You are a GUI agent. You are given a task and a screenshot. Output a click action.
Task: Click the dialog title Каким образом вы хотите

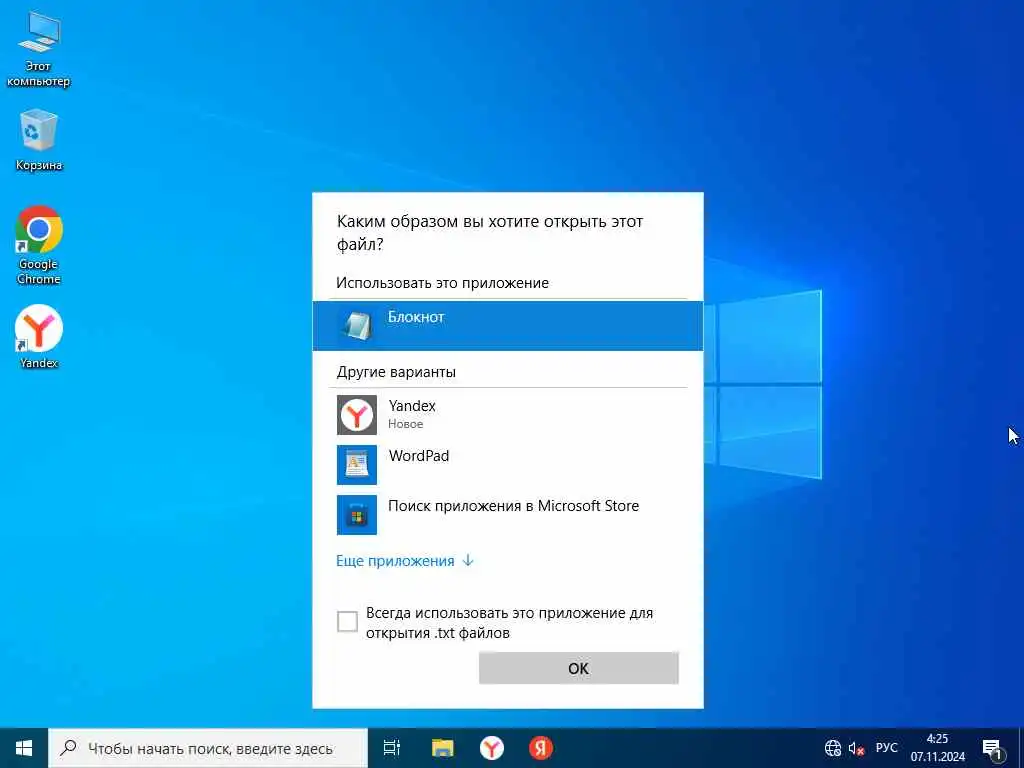(x=490, y=232)
